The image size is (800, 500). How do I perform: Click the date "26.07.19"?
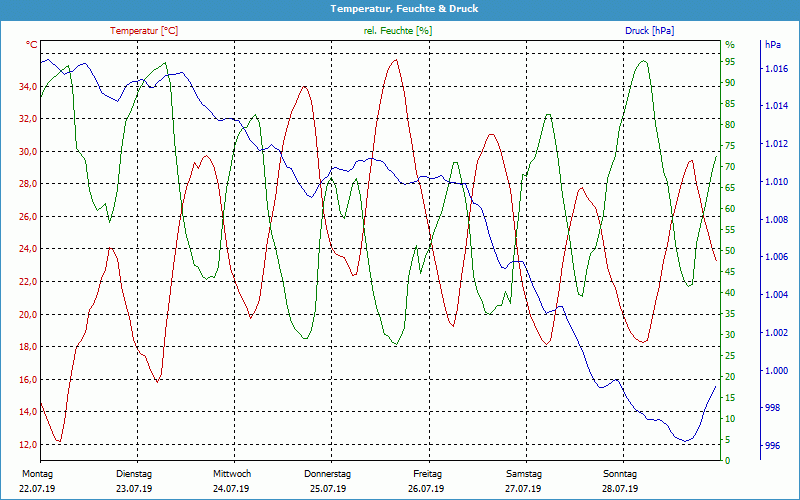coord(426,489)
